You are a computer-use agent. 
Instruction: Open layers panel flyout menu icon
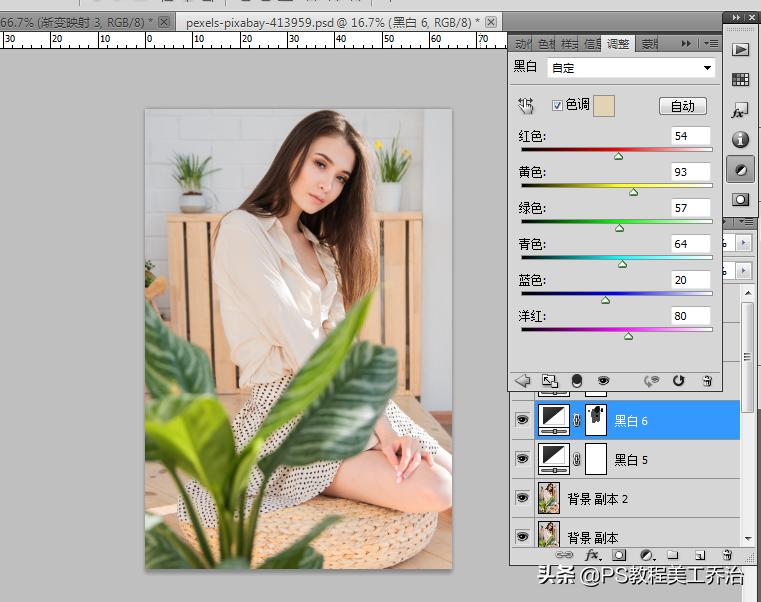pos(745,222)
